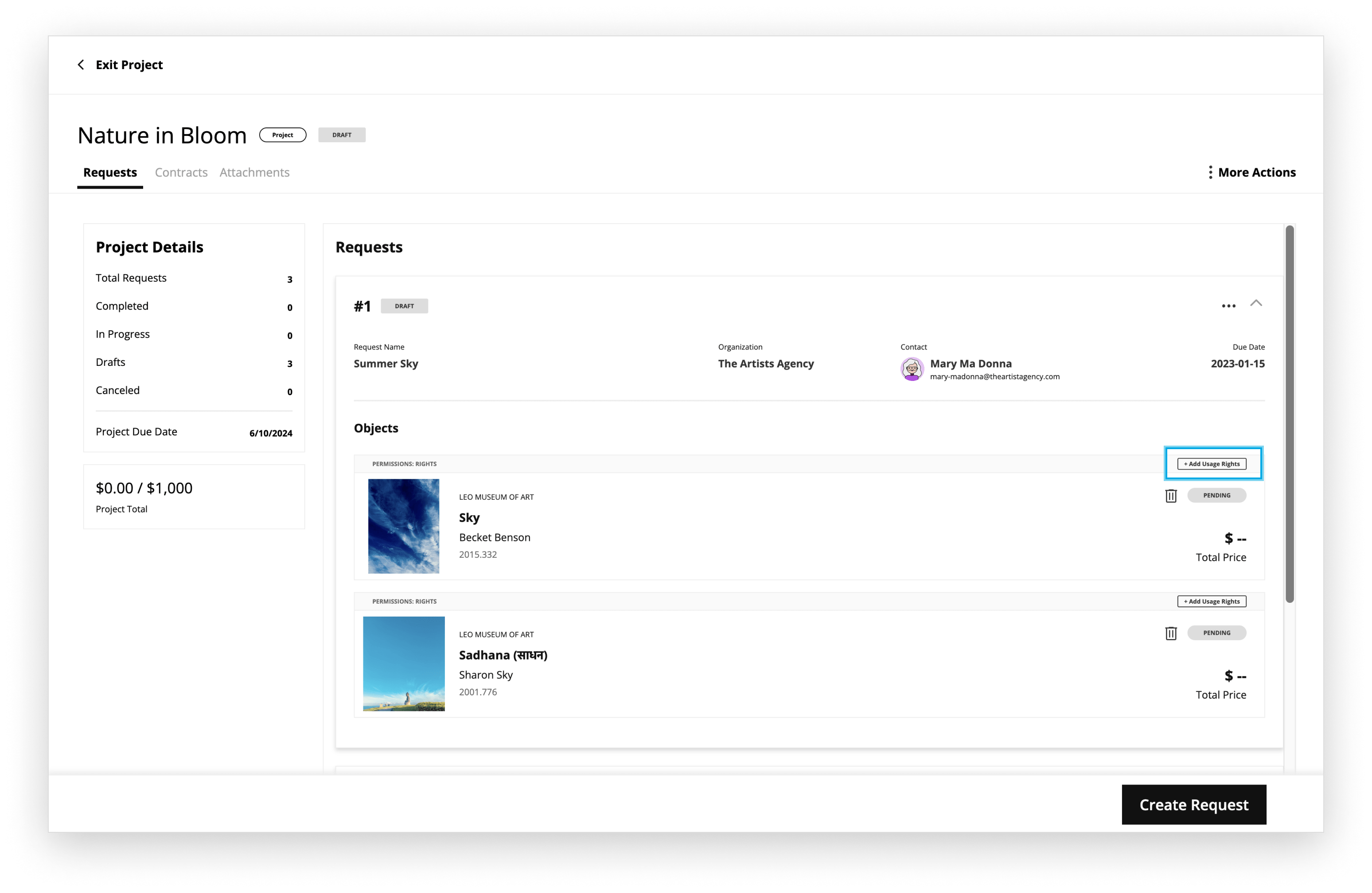Add Usage Rights for the Sky object
This screenshot has height=893, width=1372.
click(1212, 464)
